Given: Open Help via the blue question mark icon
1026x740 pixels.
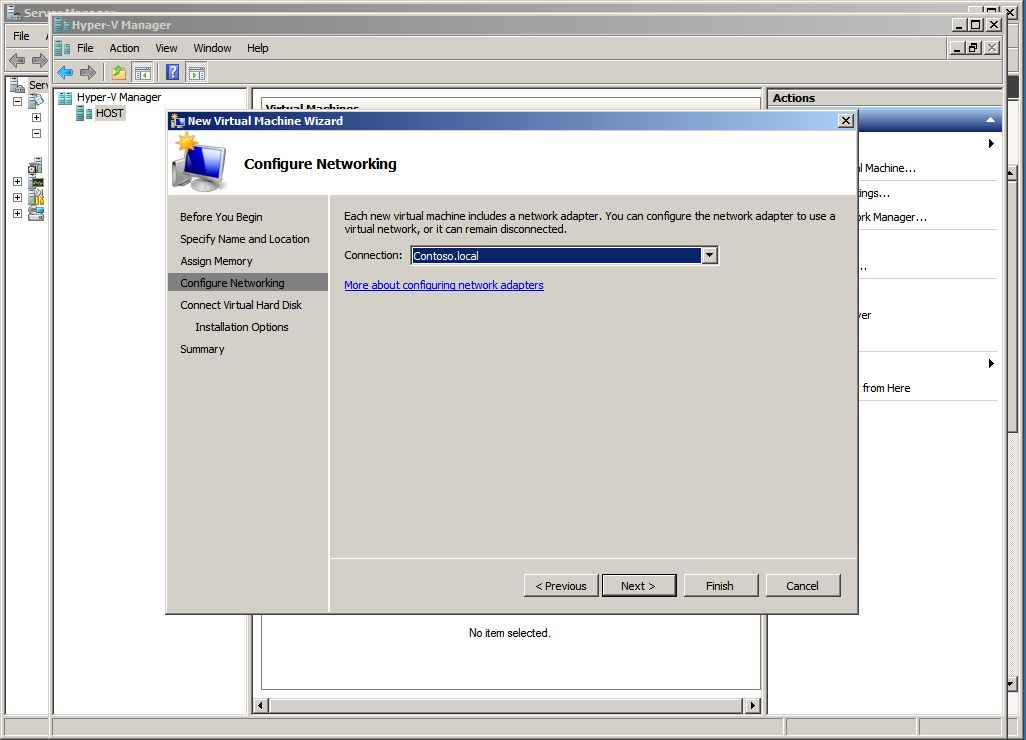Looking at the screenshot, I should 173,73.
